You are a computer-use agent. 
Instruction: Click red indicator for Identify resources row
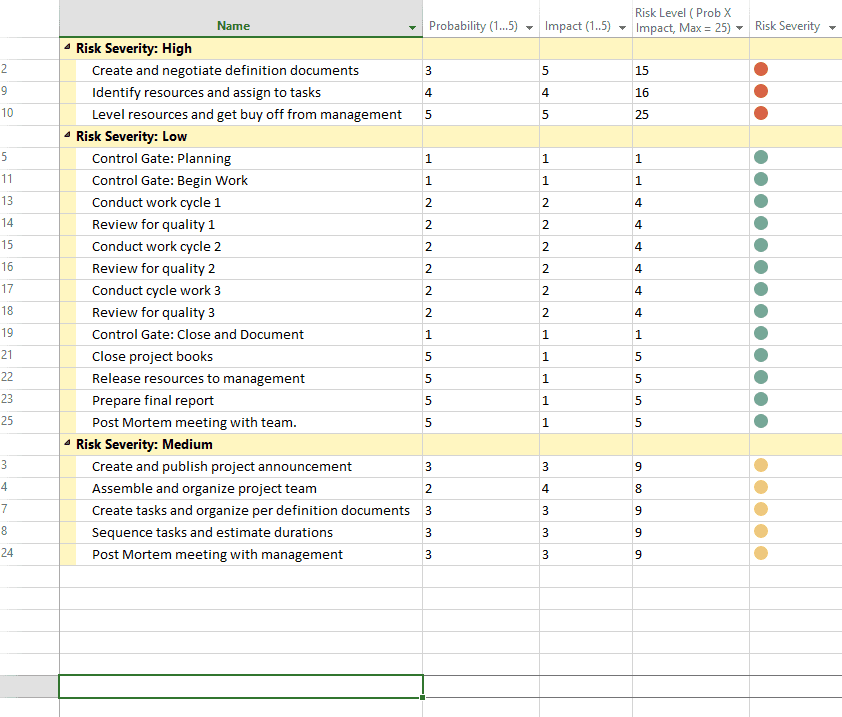pyautogui.click(x=761, y=91)
